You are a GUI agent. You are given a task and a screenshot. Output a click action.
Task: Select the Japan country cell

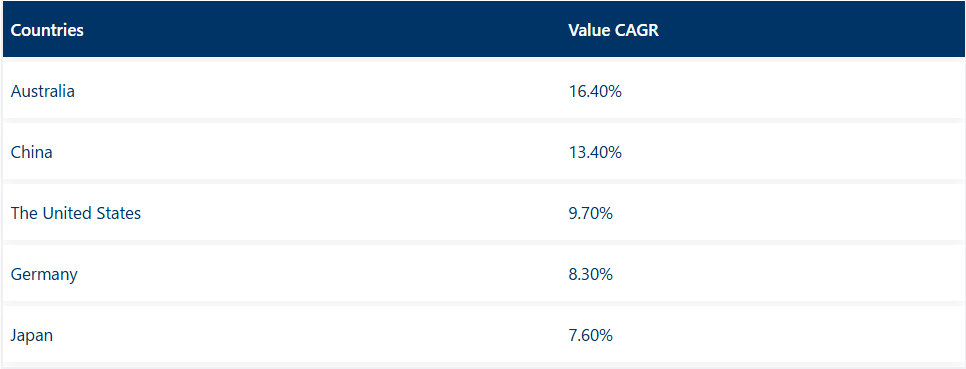pyautogui.click(x=32, y=336)
